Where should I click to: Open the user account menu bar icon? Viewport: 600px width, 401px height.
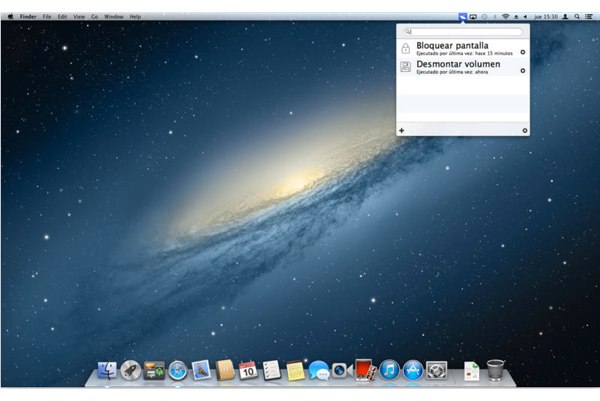coord(566,16)
